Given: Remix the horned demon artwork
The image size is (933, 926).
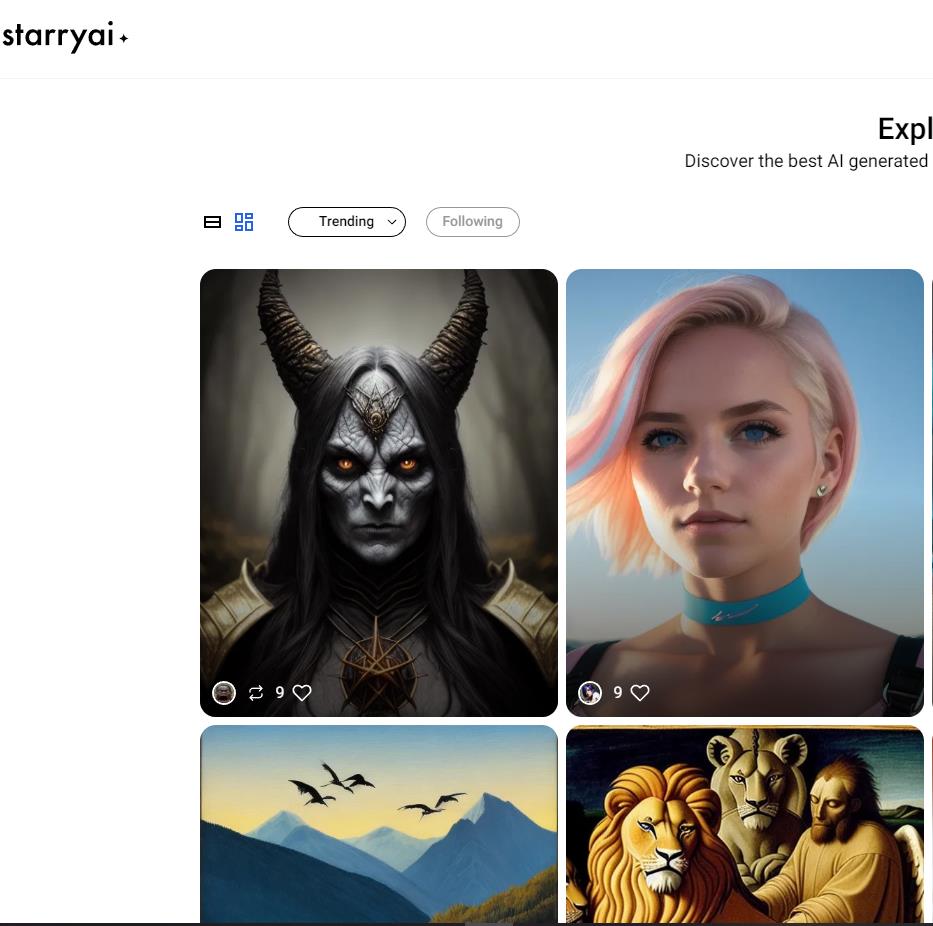Looking at the screenshot, I should [x=256, y=693].
